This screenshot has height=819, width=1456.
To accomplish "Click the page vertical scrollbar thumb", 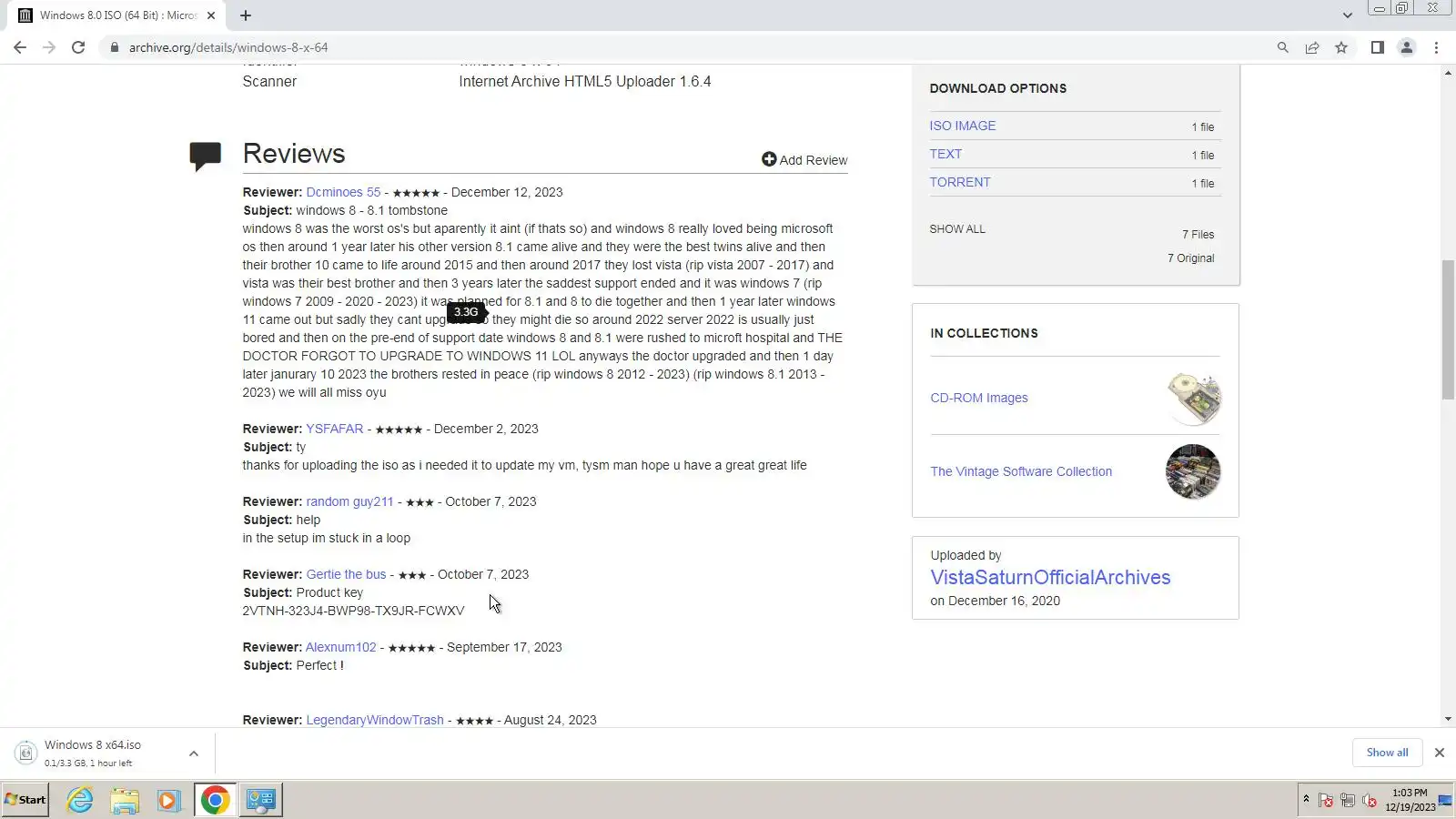I will (x=1448, y=329).
